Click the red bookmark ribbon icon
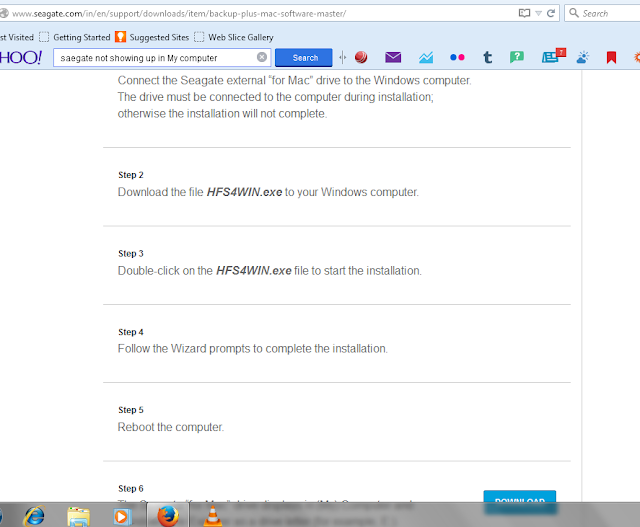640x527 pixels. click(x=611, y=58)
